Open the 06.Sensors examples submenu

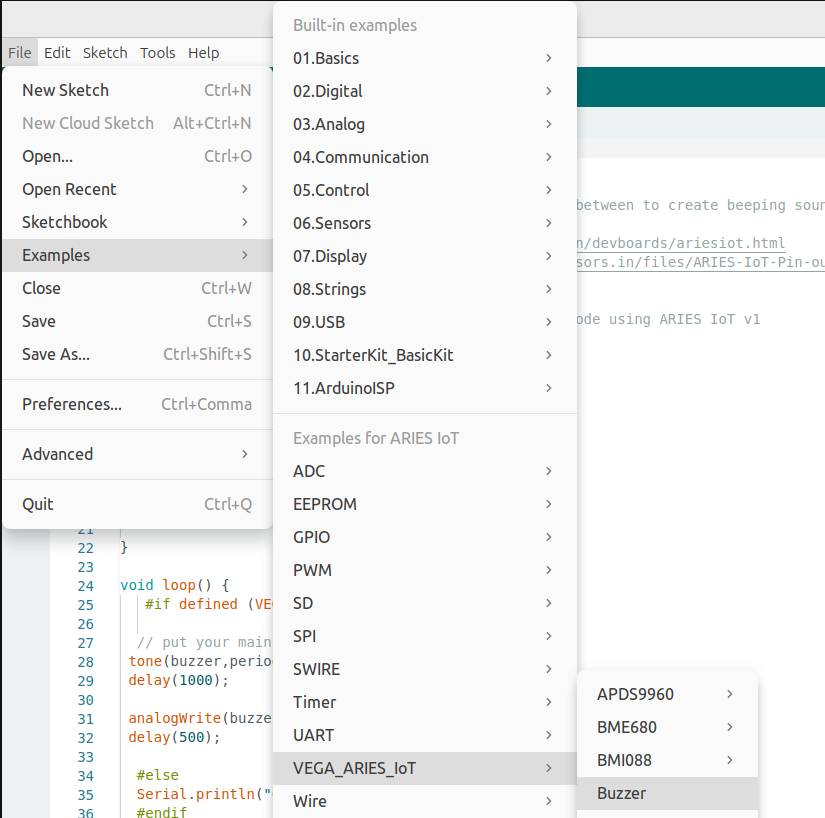pos(425,223)
